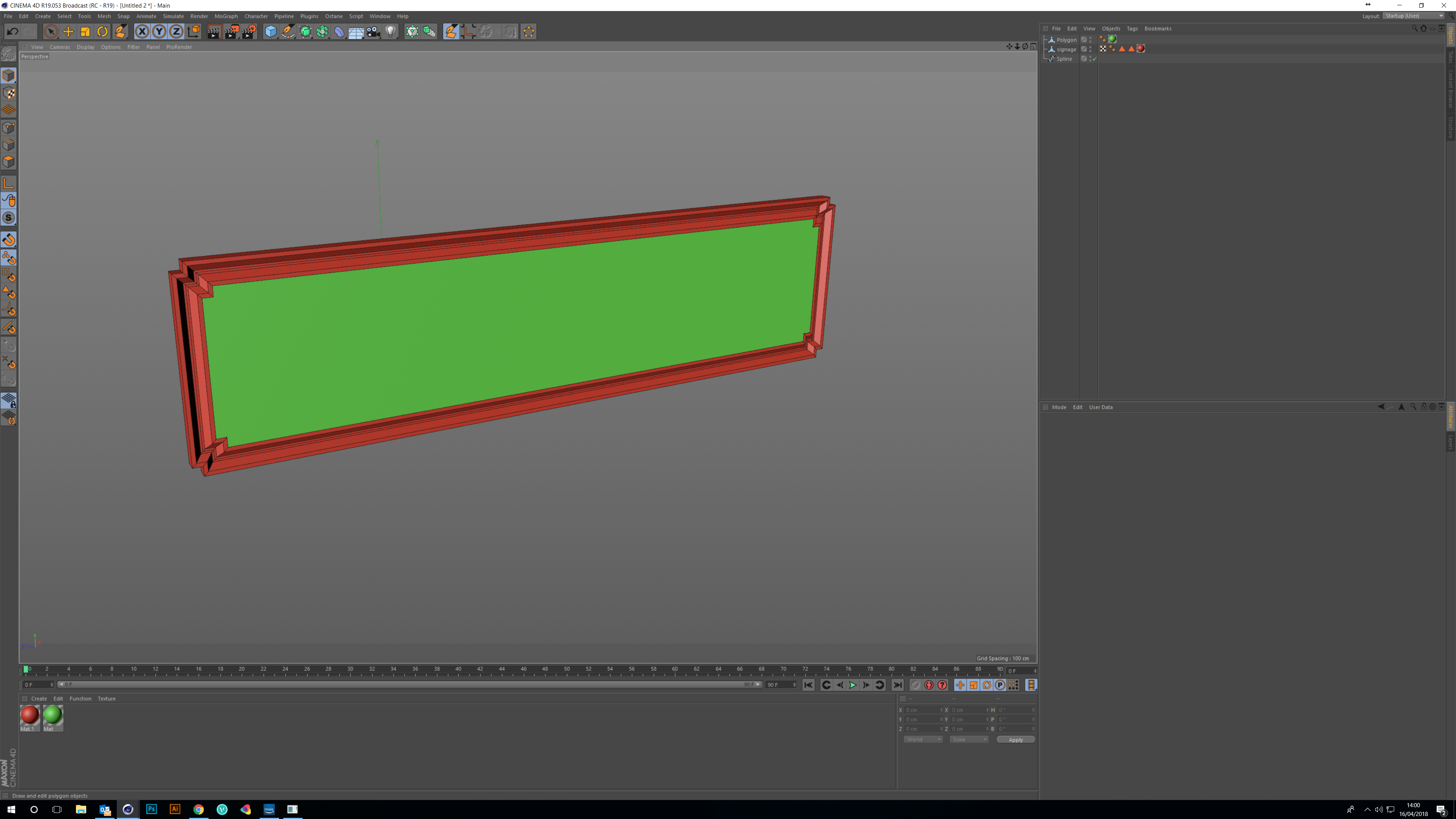Select the Move tool in top toolbar
Screen dimensions: 1456x819
coord(68,31)
